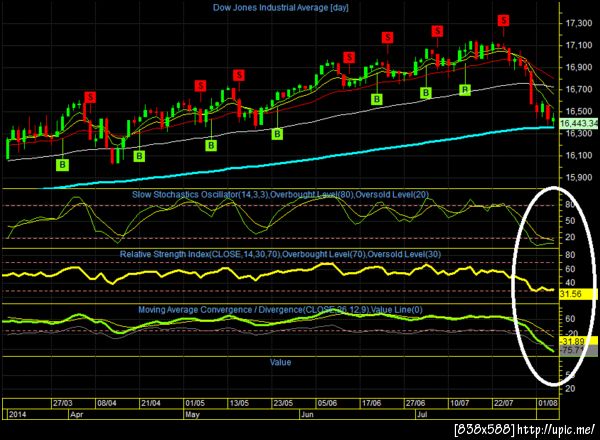Click the Relative Strength Index panel title
Image resolution: width=600 pixels, height=440 pixels.
[280, 254]
